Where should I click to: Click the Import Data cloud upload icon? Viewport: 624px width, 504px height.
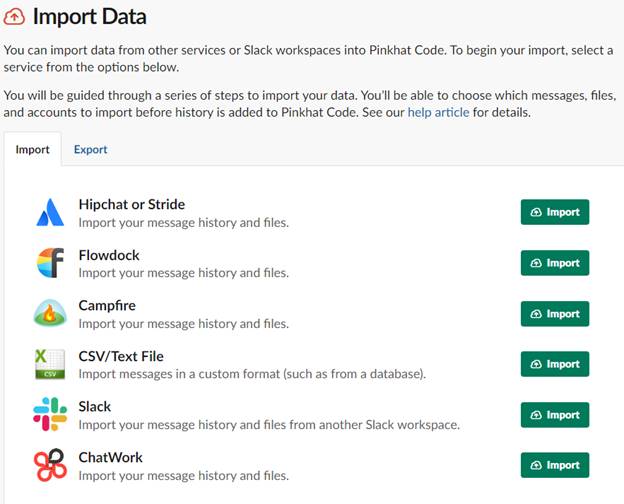tap(14, 17)
